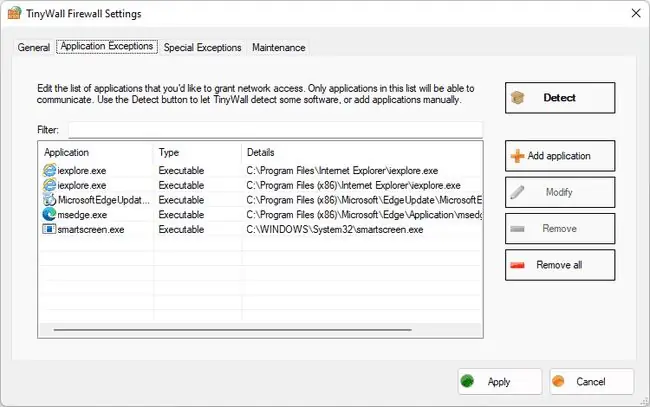Click the EdgeUpdate path in Details
Screen dimensions: 650x407
coord(364,200)
